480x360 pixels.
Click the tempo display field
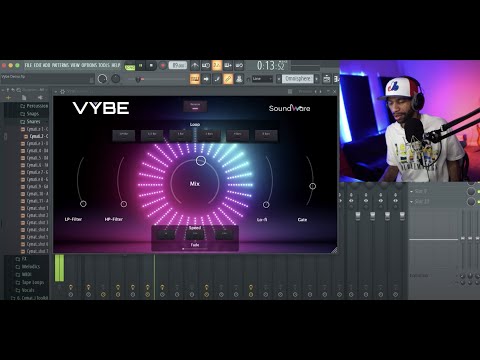pyautogui.click(x=178, y=65)
